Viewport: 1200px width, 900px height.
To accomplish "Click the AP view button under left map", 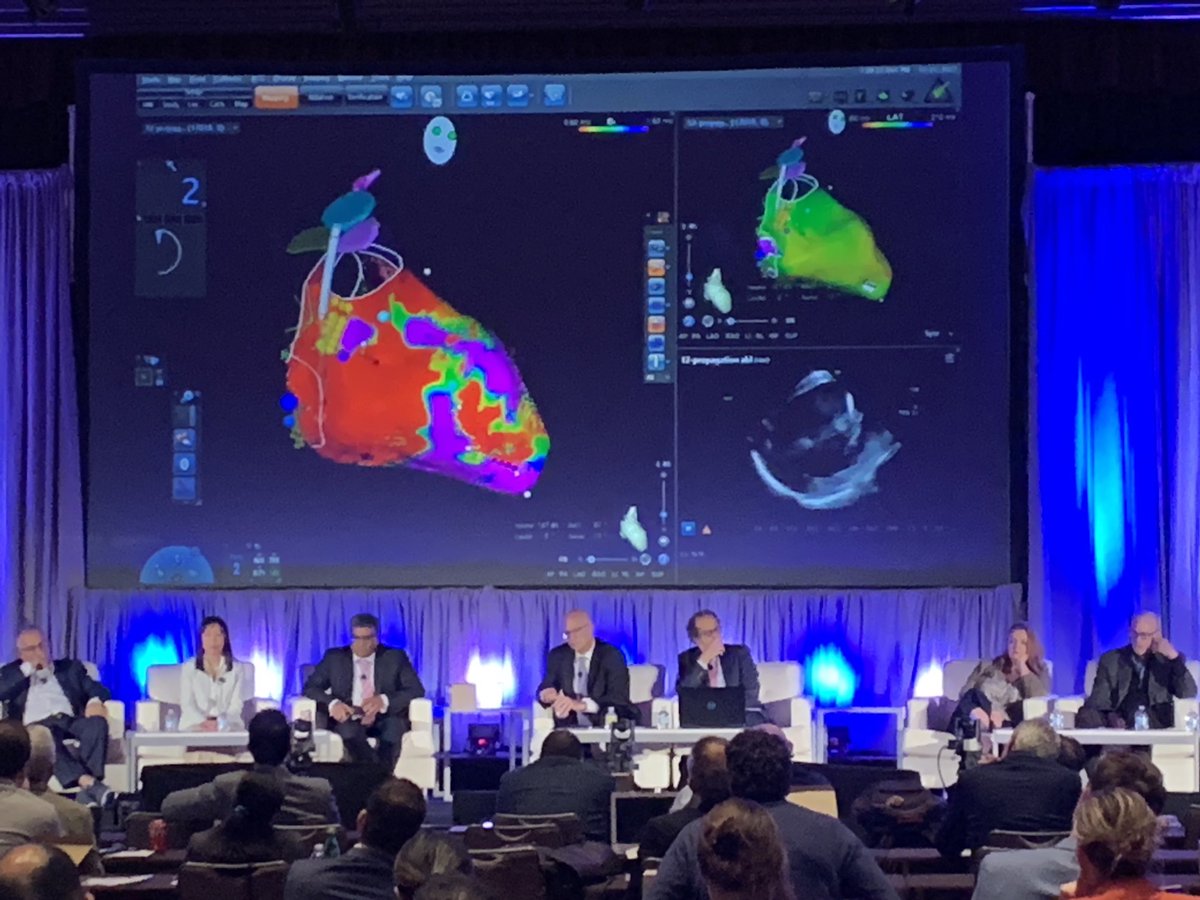I will click(x=550, y=574).
